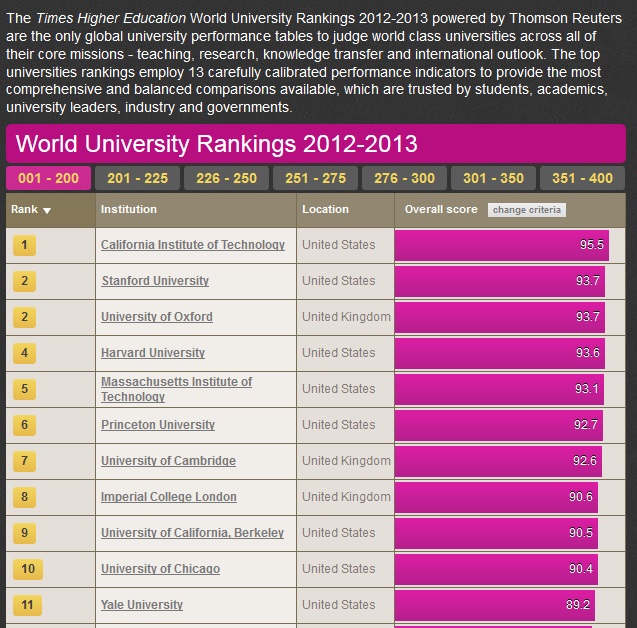Click the World University Rankings 2012-2013 heading

point(217,144)
